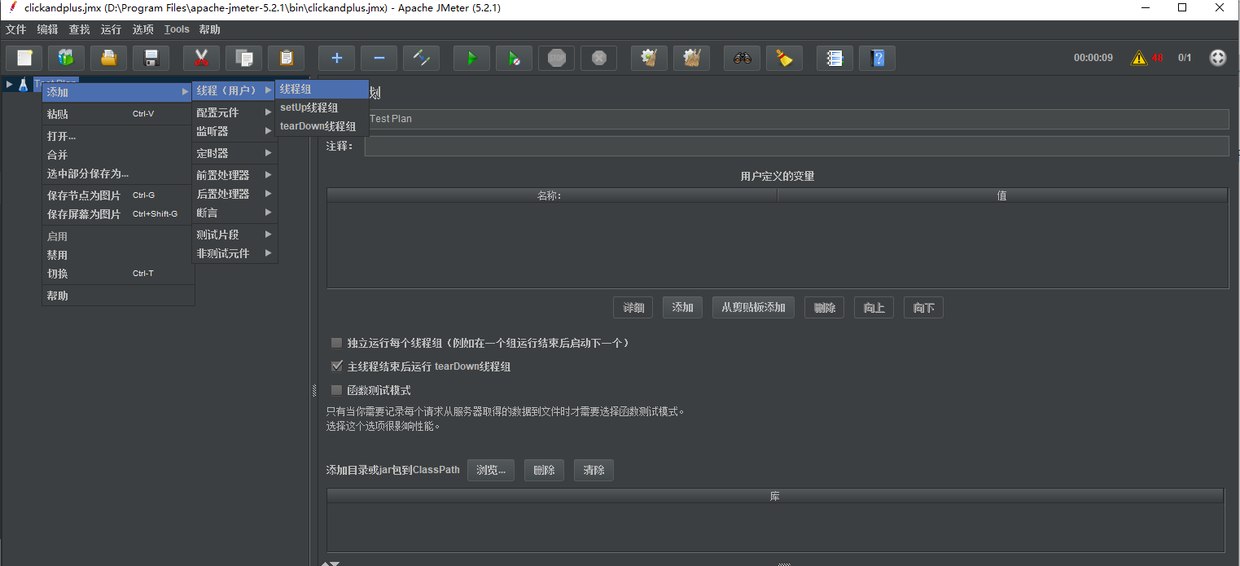Expand 非测试元件 submenu
1240x566 pixels.
click(x=234, y=254)
